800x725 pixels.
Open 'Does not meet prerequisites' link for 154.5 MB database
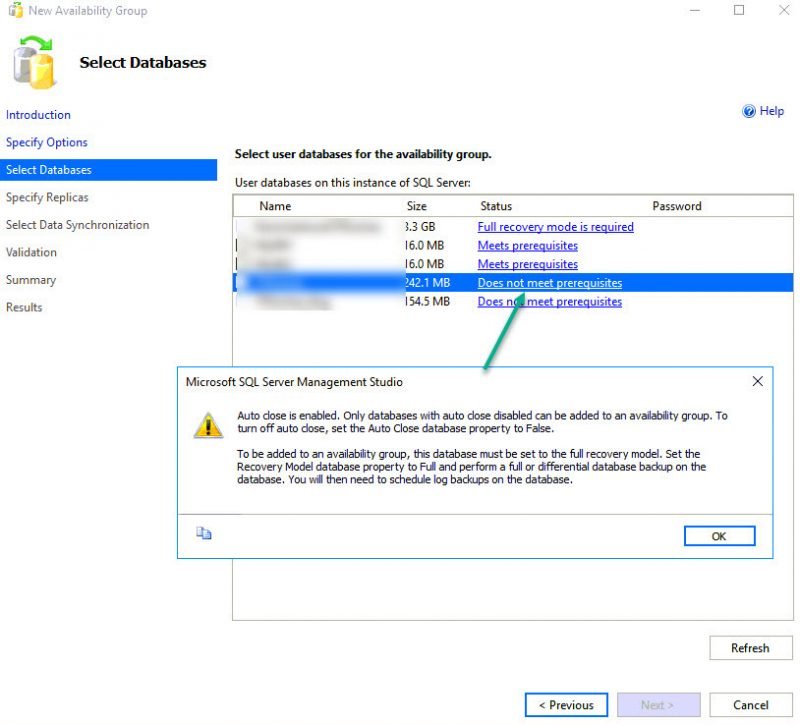pyautogui.click(x=549, y=301)
